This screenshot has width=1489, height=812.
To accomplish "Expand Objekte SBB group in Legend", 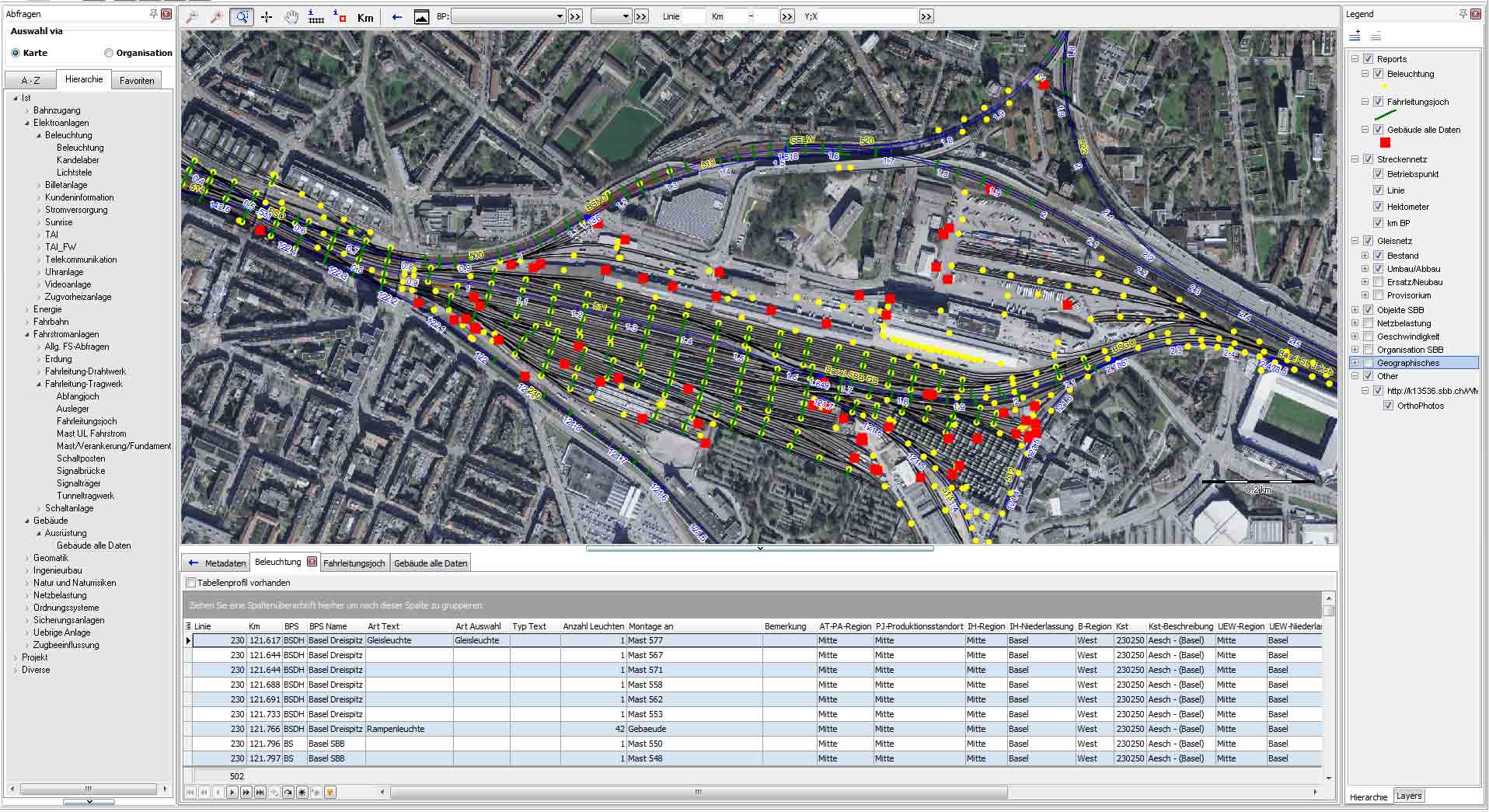I will point(1355,310).
